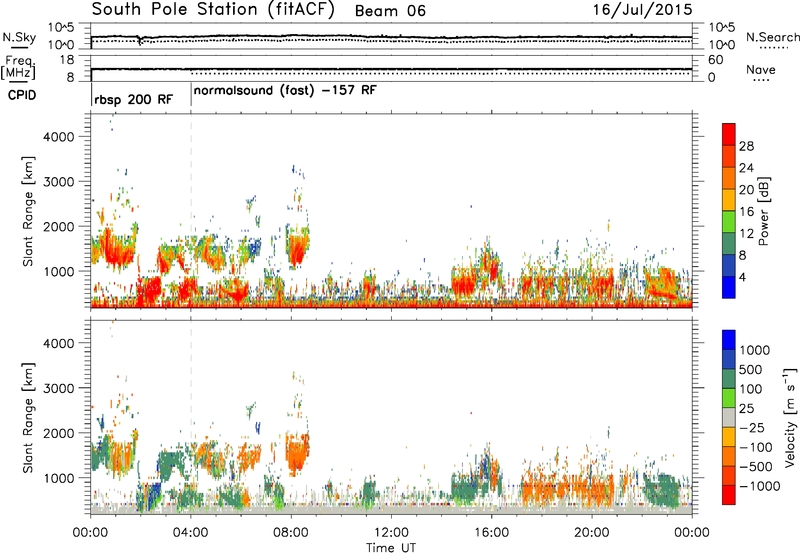This screenshot has width=800, height=554.
Task: Click the "12:00" time axis label
Action: point(391,533)
